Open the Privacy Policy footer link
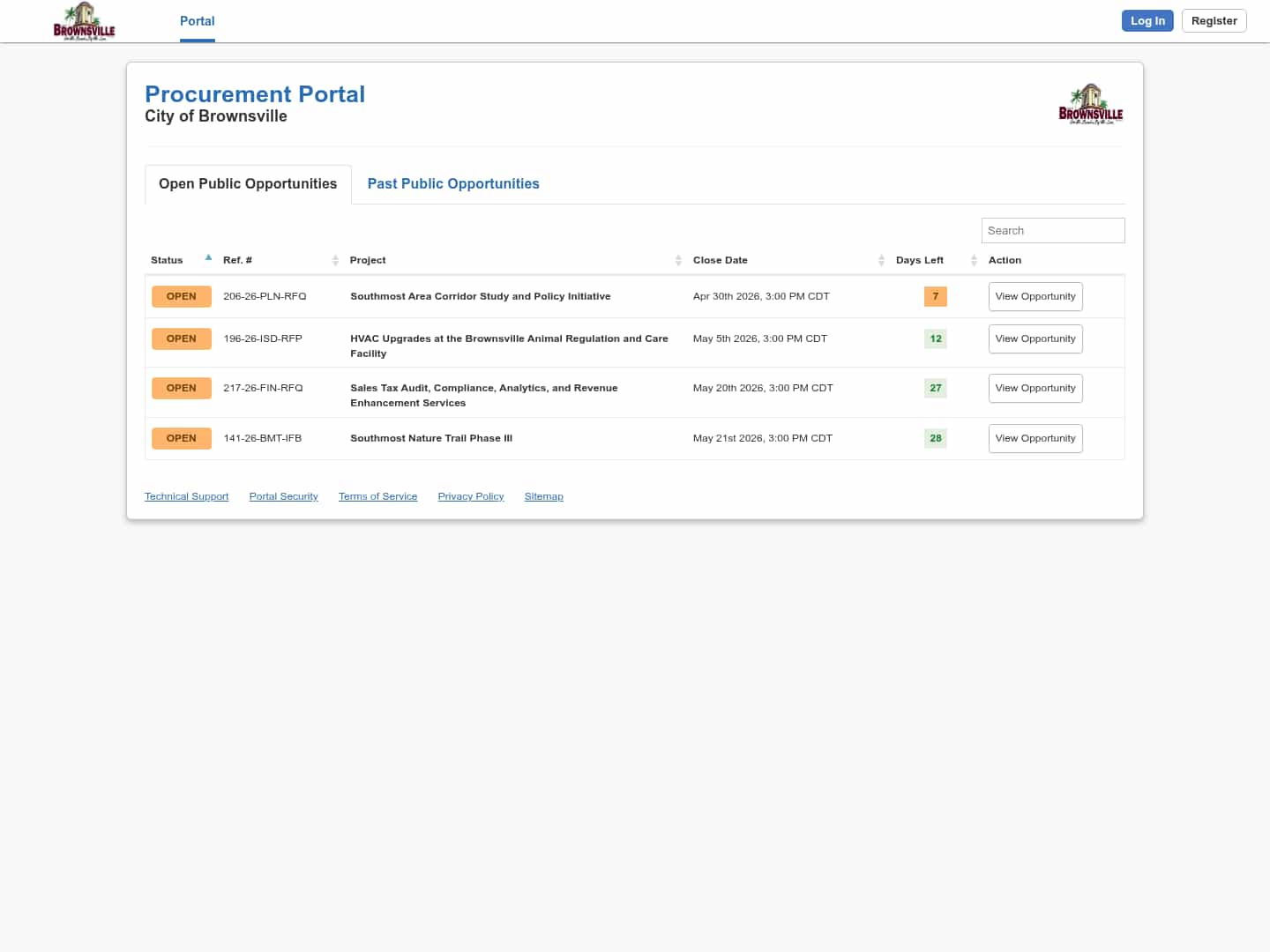Viewport: 1270px width, 952px height. click(470, 497)
